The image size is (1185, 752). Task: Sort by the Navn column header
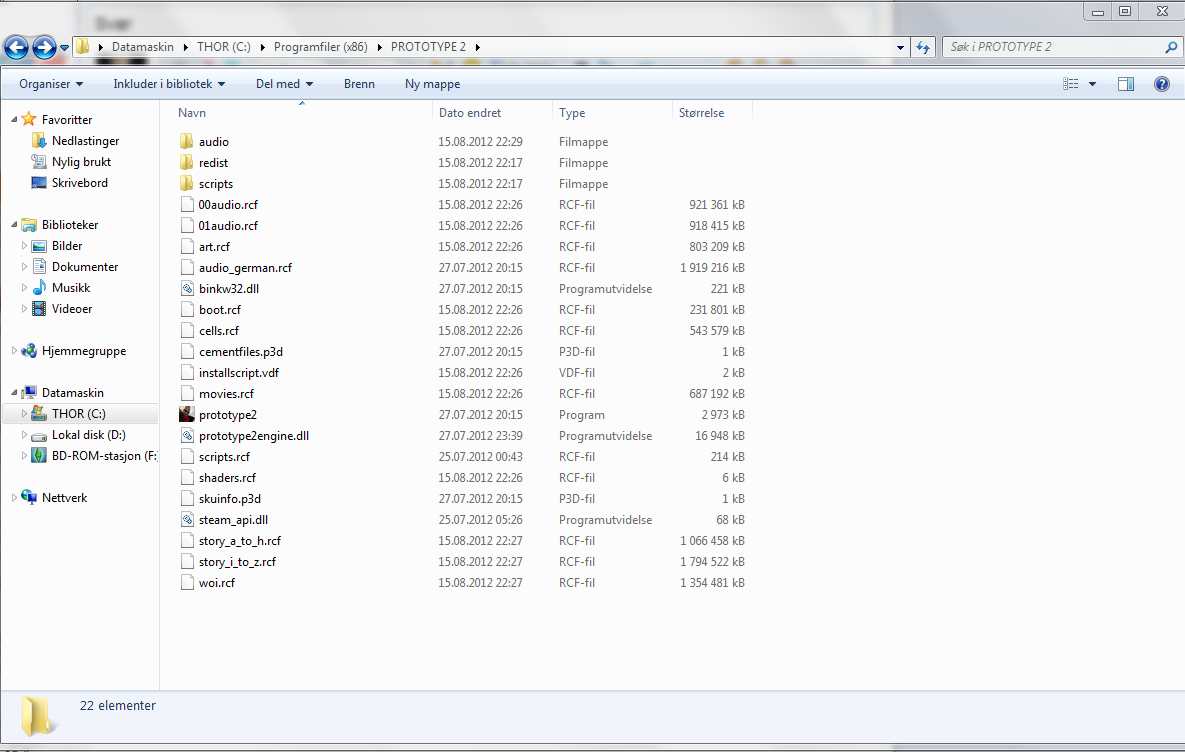click(x=192, y=113)
